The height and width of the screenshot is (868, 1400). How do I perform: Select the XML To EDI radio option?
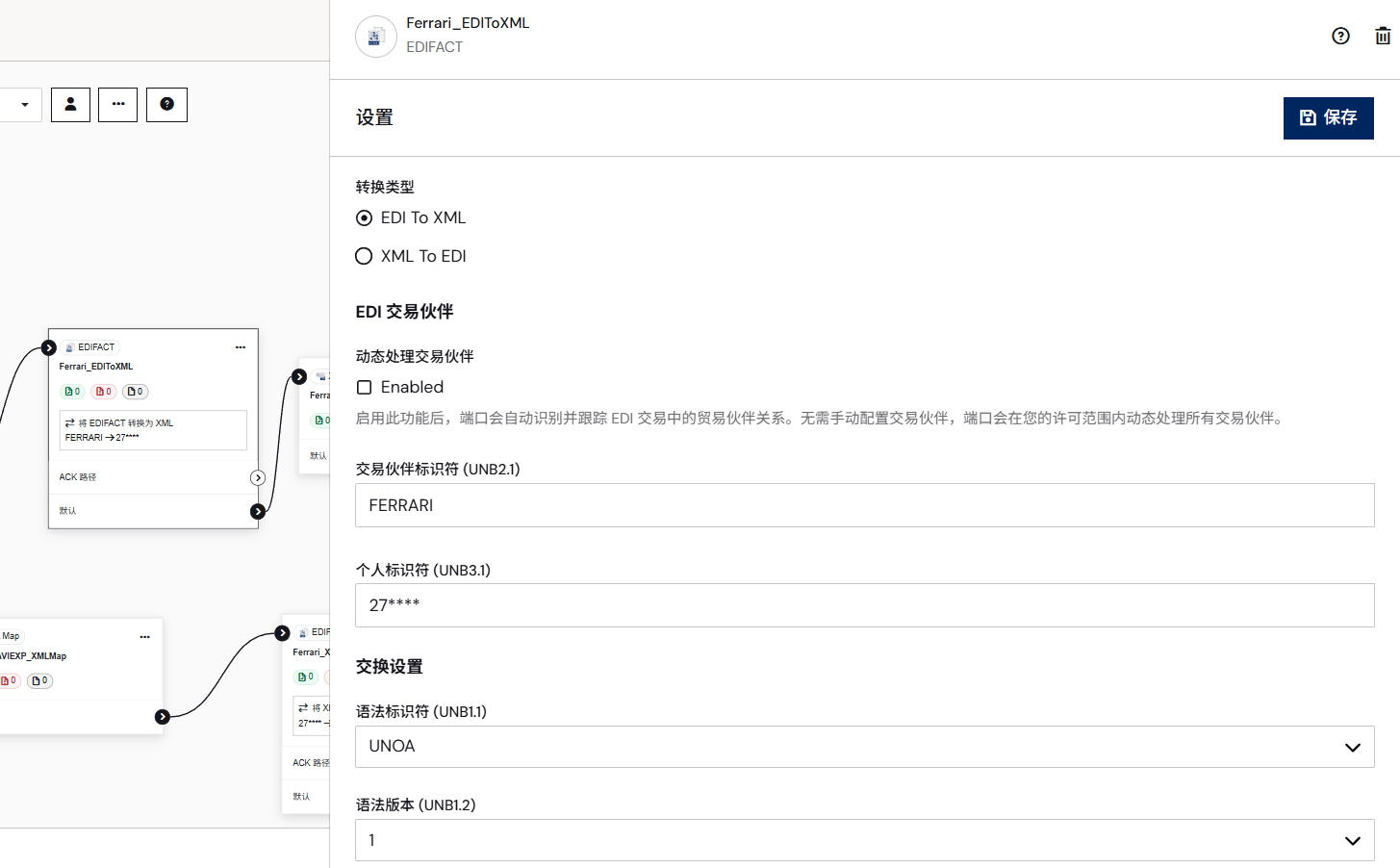point(364,256)
